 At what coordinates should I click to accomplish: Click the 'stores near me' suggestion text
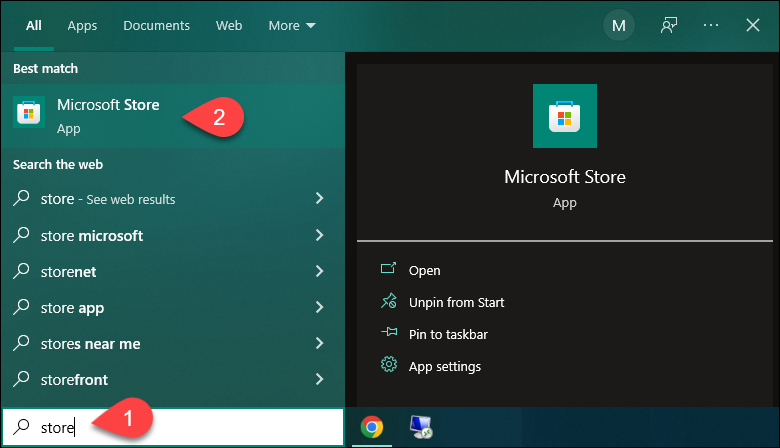pos(90,344)
